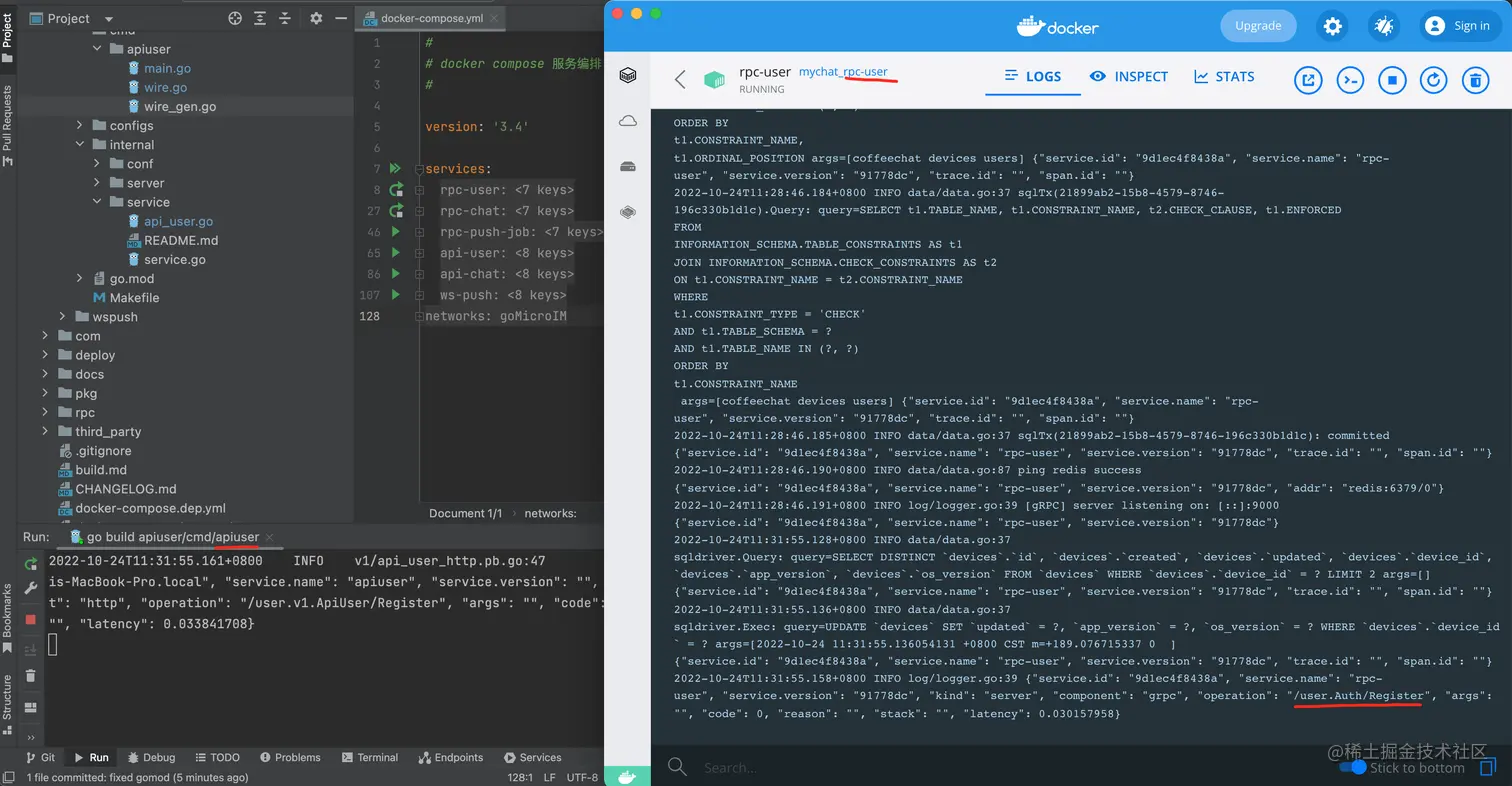Image resolution: width=1512 pixels, height=786 pixels.
Task: Switch to LOGS tab
Action: tap(1033, 76)
